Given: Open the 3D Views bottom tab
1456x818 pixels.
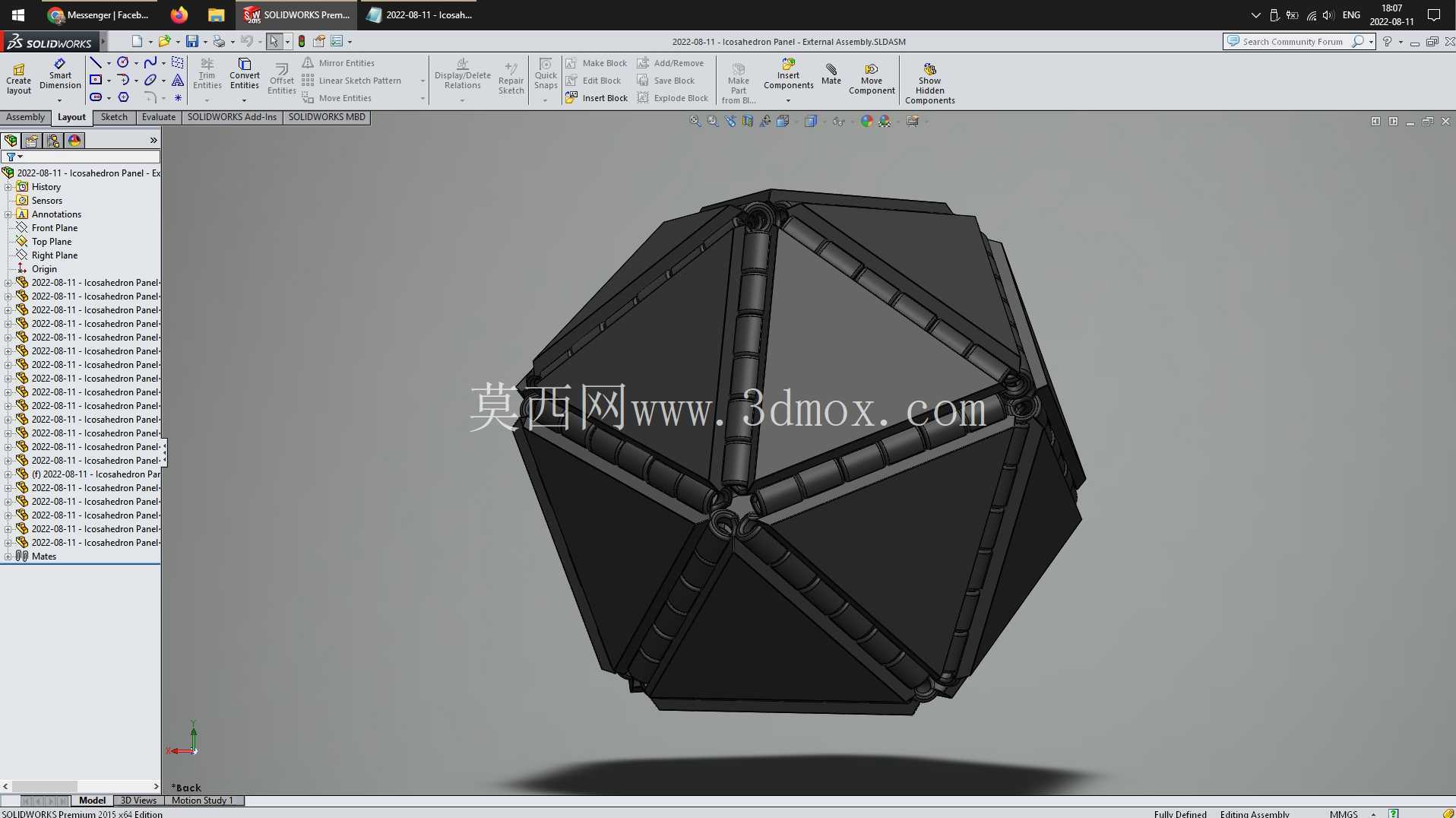Looking at the screenshot, I should [138, 801].
